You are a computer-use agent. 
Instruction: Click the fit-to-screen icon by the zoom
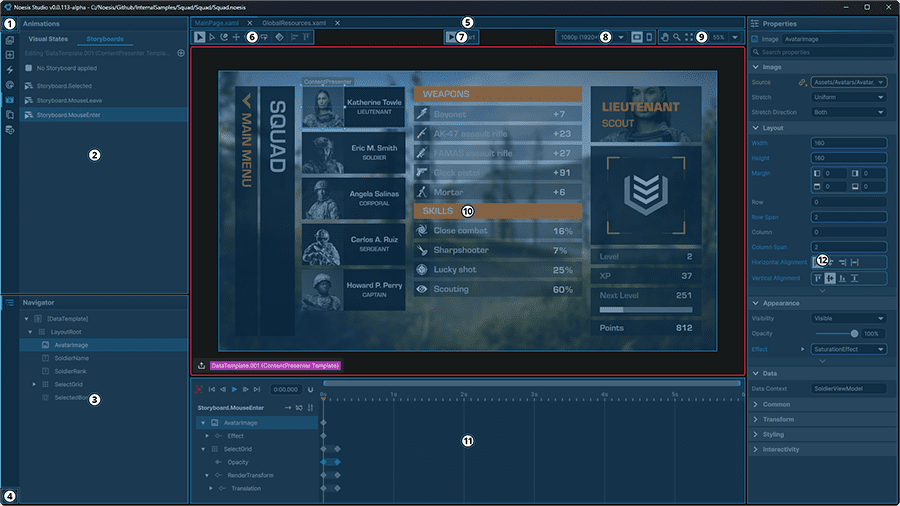point(689,37)
